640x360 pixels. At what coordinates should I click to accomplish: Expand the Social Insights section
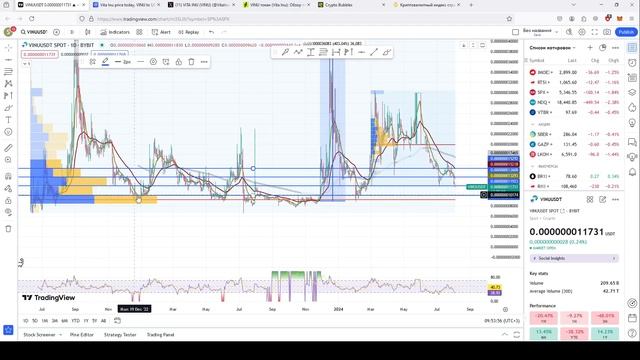pyautogui.click(x=574, y=258)
